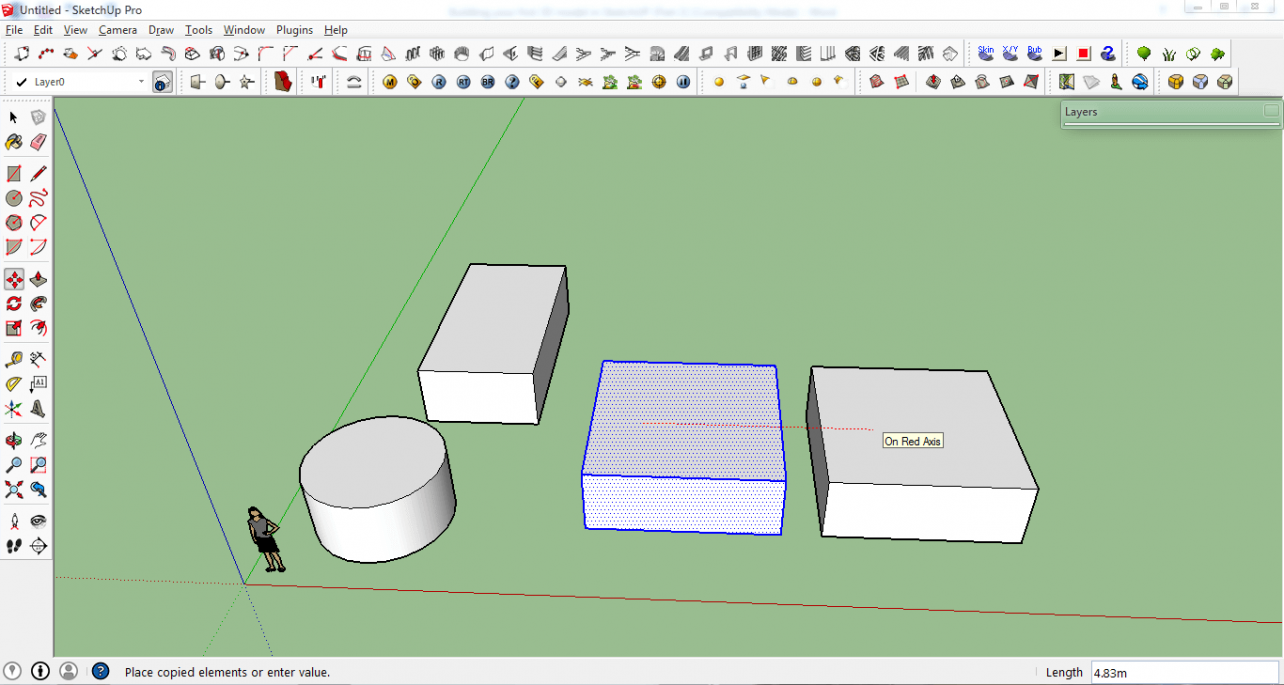Open the help question mark in status bar
This screenshot has width=1284, height=685.
pyautogui.click(x=100, y=671)
